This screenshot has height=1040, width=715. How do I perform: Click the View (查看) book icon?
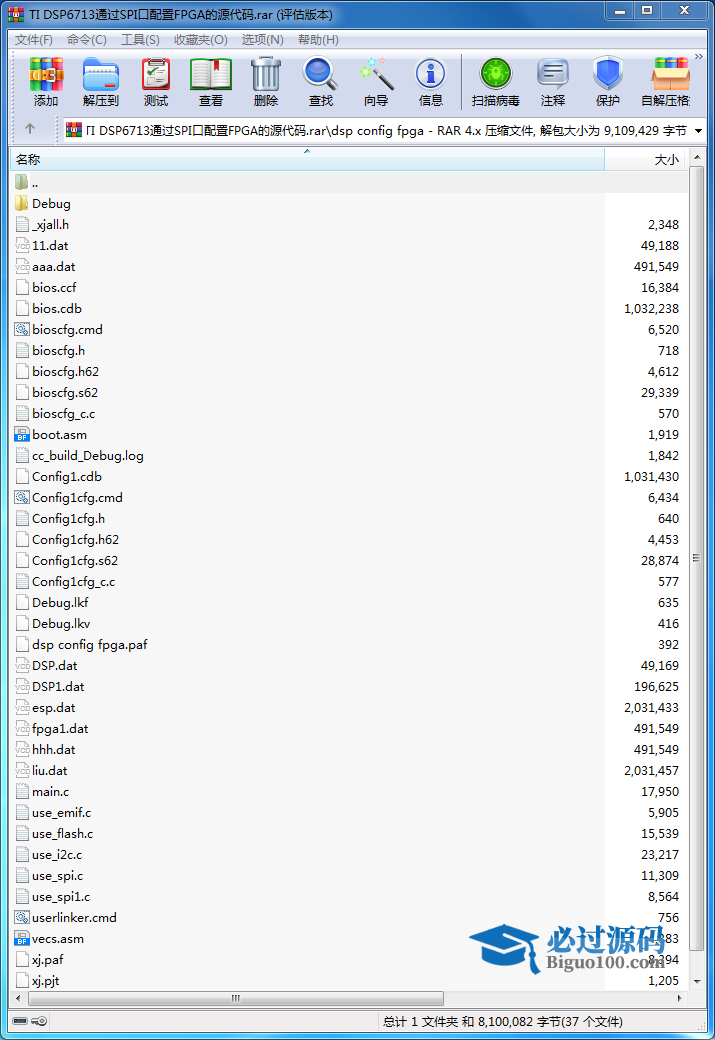[211, 80]
